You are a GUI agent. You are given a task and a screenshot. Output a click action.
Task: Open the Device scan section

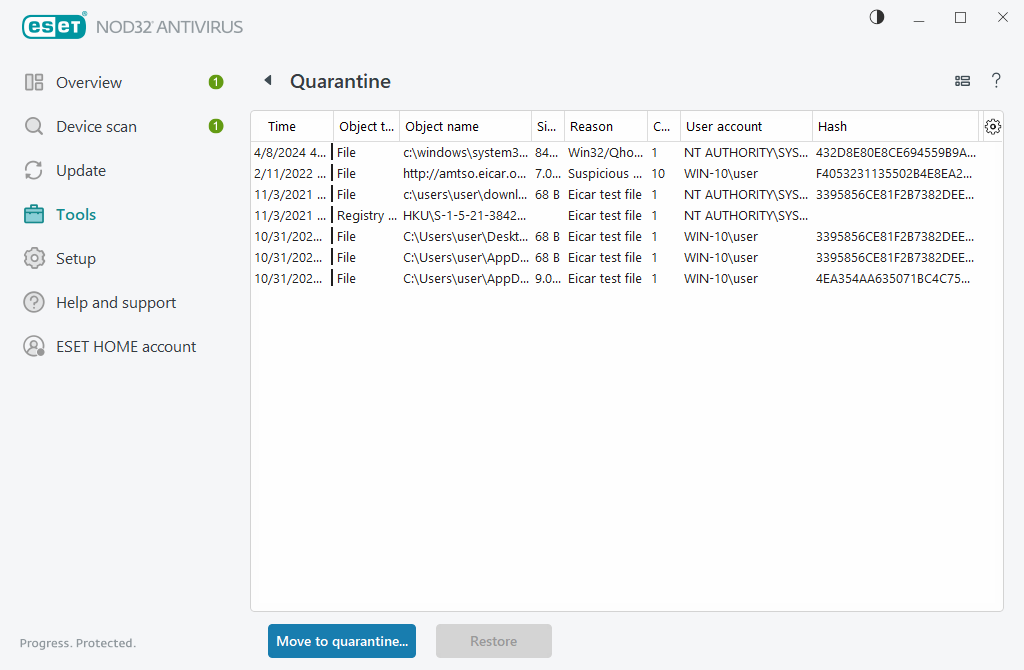click(97, 127)
